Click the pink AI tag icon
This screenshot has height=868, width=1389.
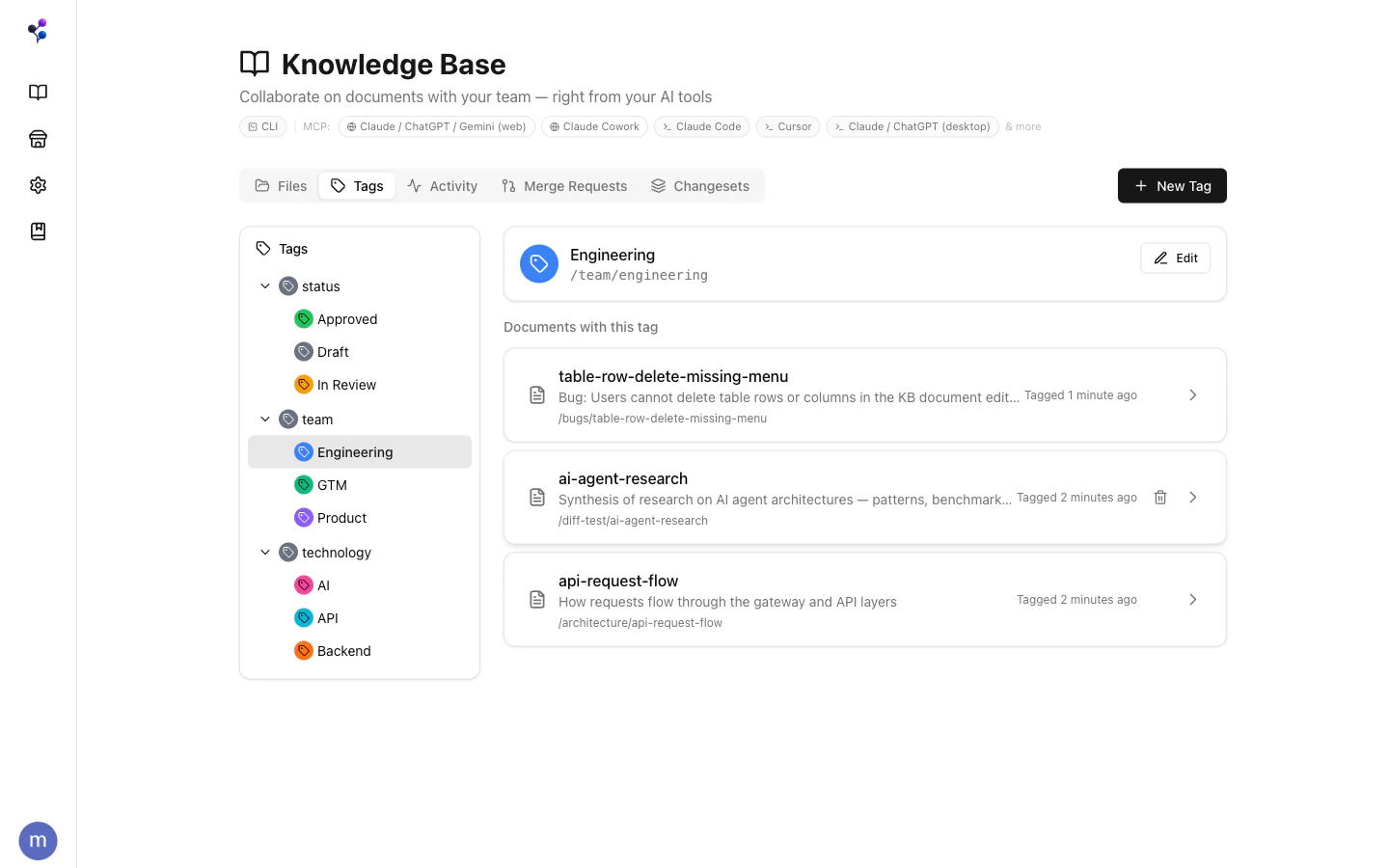click(x=304, y=585)
